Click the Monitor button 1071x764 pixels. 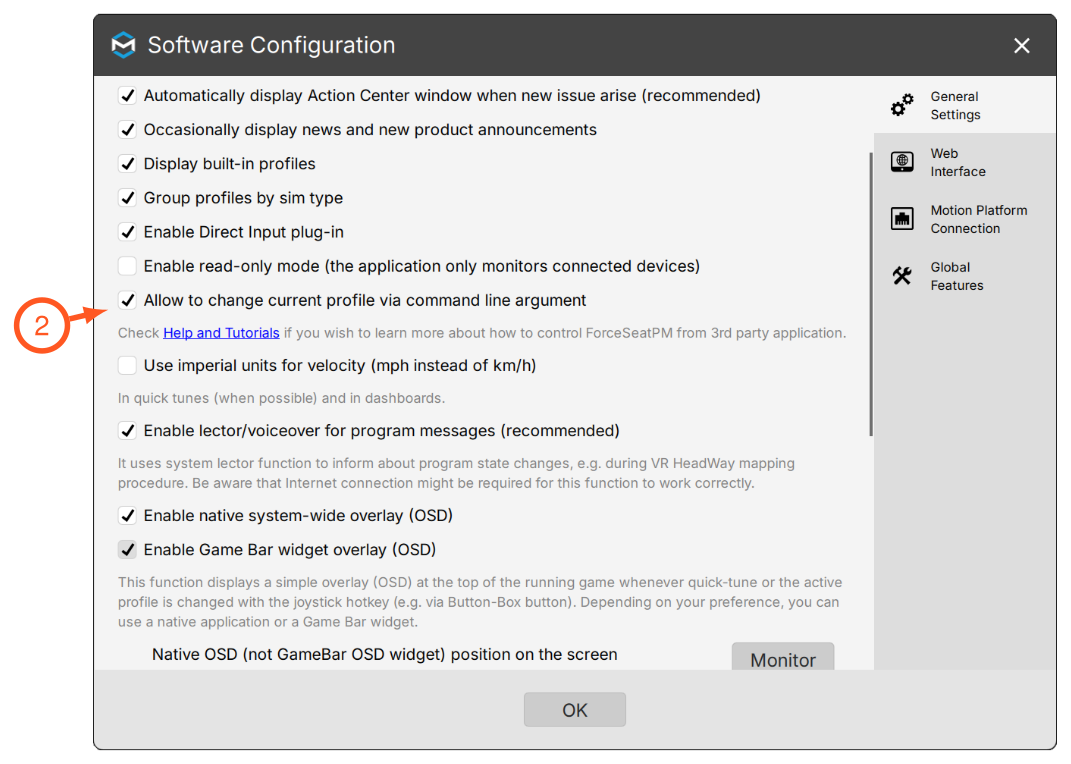click(x=783, y=657)
